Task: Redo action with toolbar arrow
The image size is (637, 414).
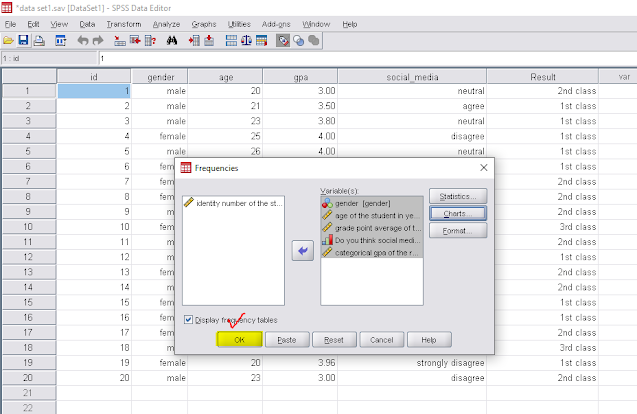Action: pos(98,41)
